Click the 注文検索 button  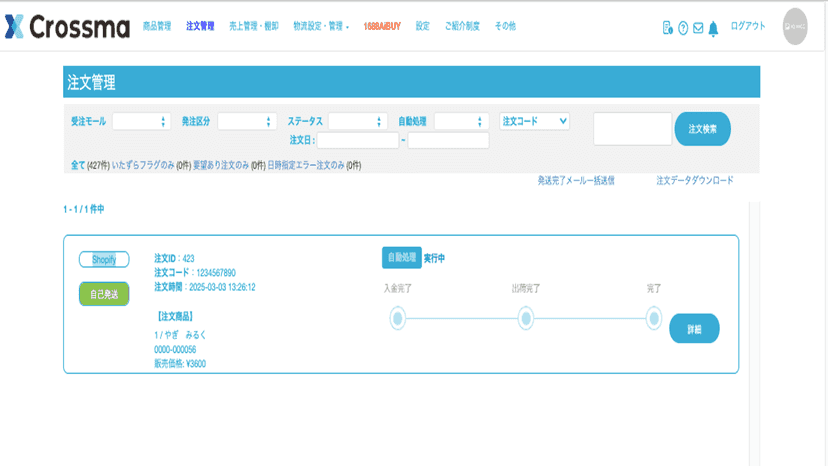(702, 129)
